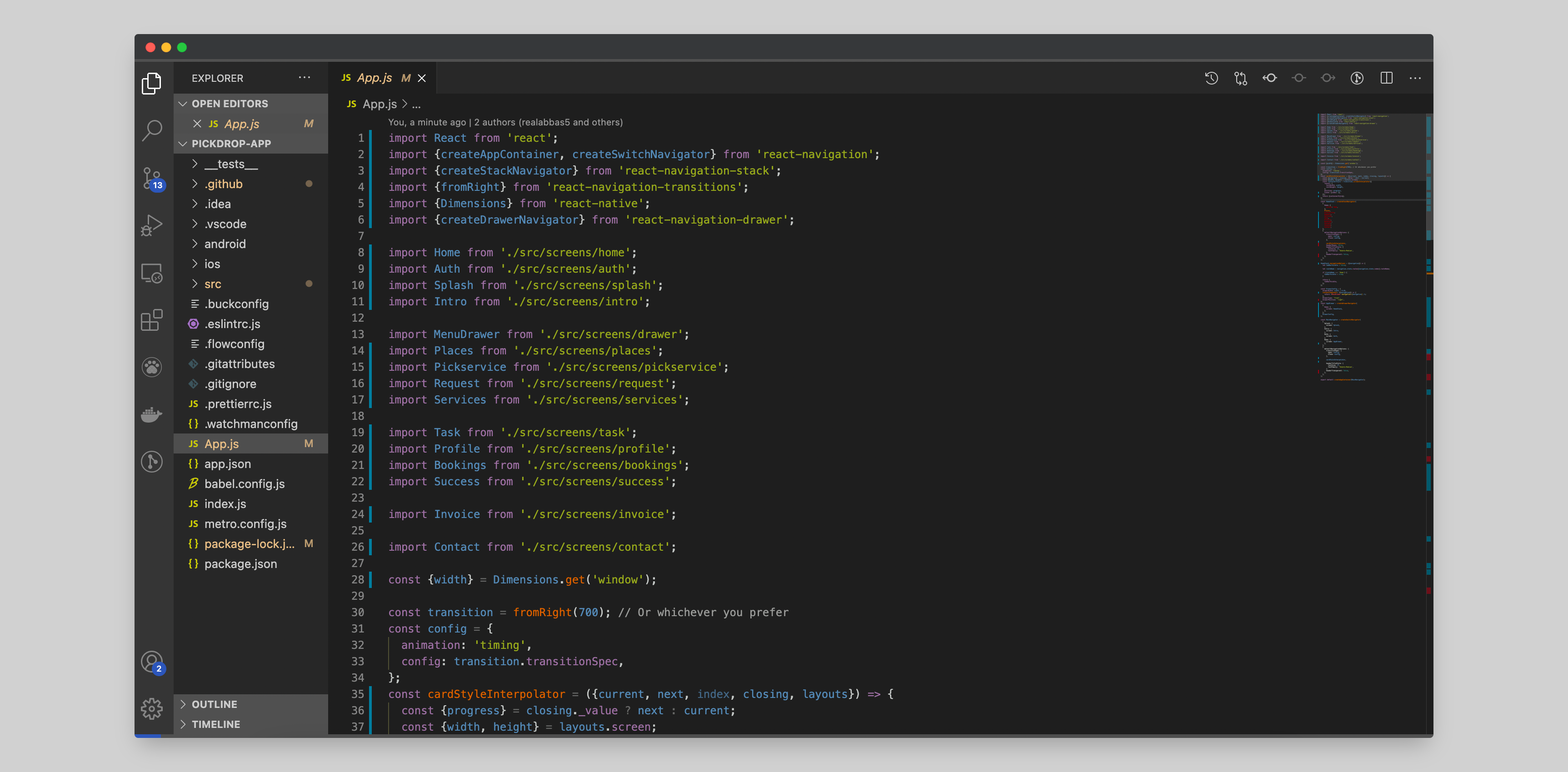Click fromRight call on line 30
The height and width of the screenshot is (772, 1568).
542,613
